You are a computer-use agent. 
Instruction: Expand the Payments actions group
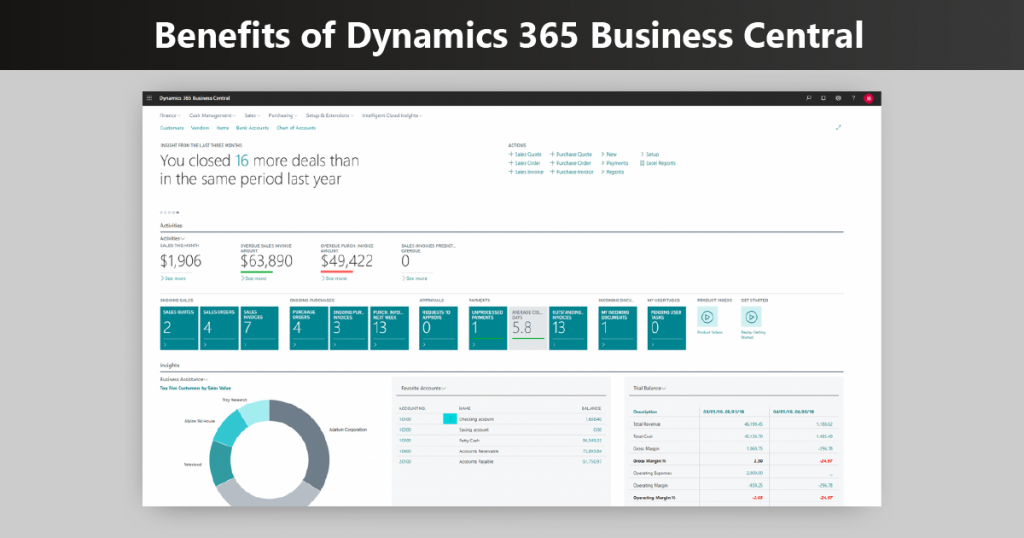click(x=615, y=163)
